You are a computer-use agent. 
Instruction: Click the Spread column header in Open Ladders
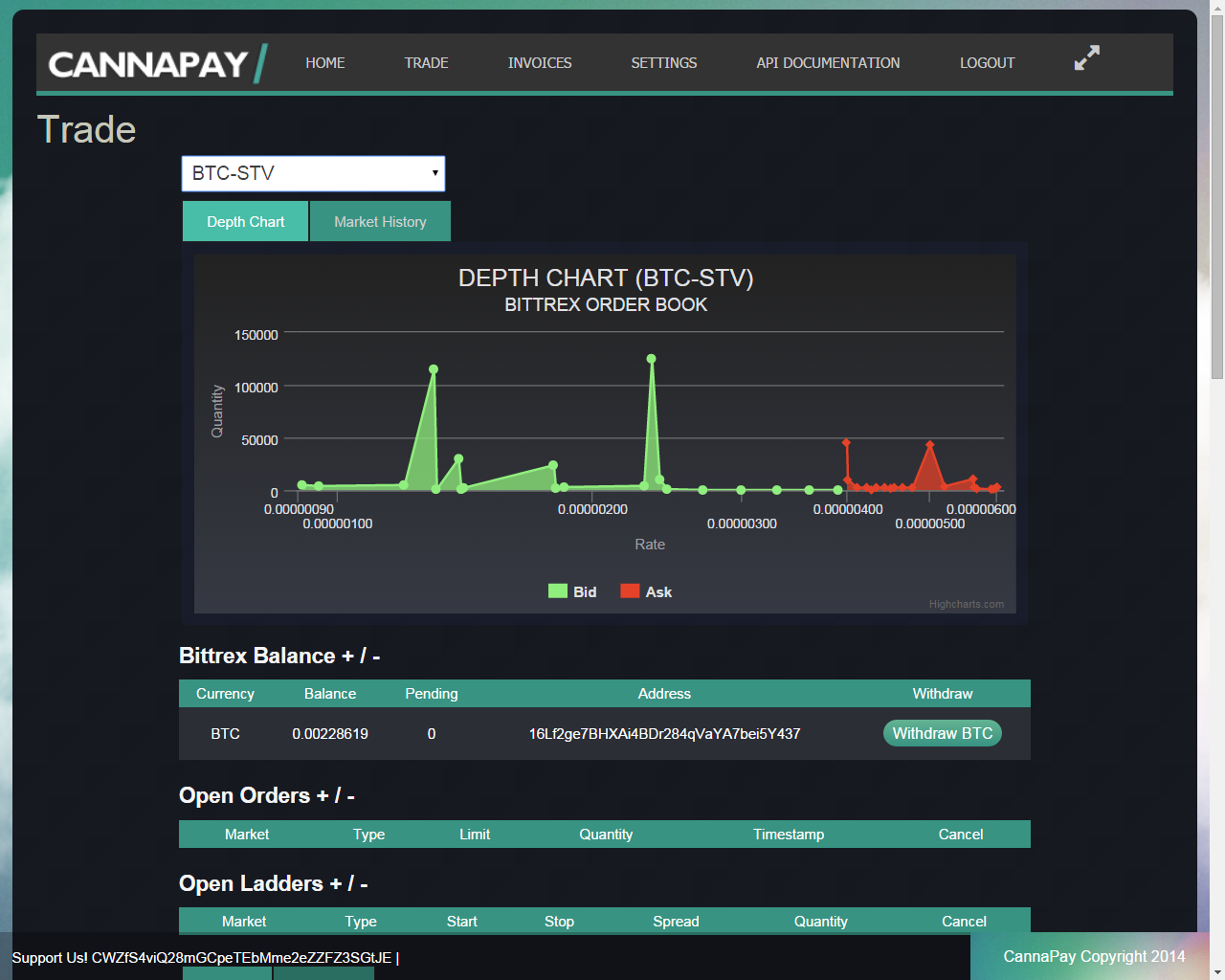(x=676, y=922)
